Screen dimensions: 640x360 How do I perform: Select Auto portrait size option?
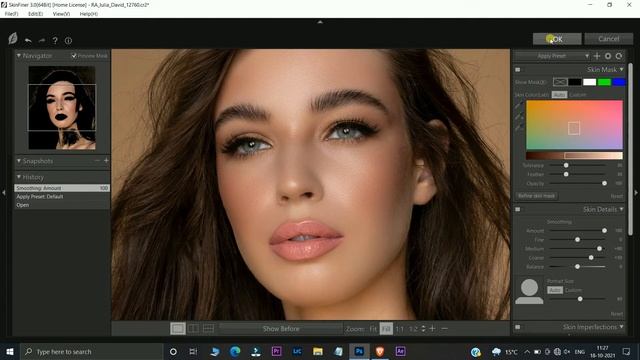[555, 290]
